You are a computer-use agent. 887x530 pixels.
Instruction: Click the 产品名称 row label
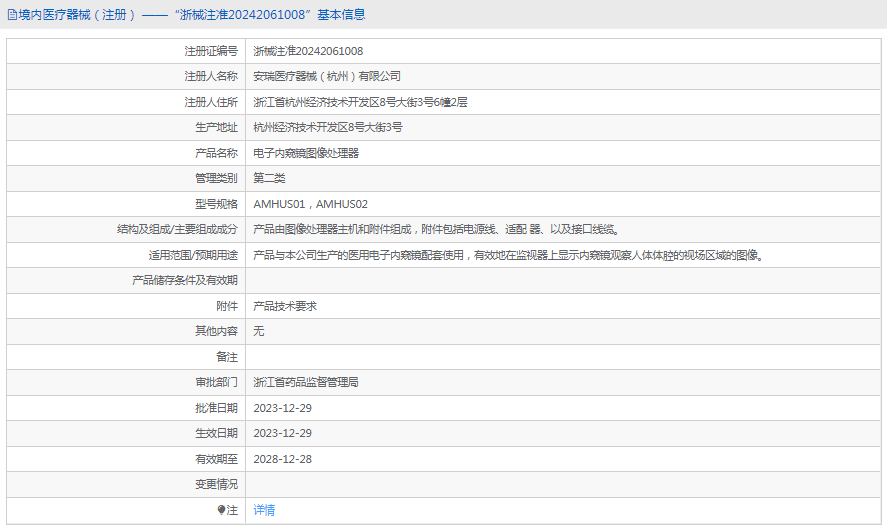pyautogui.click(x=217, y=153)
